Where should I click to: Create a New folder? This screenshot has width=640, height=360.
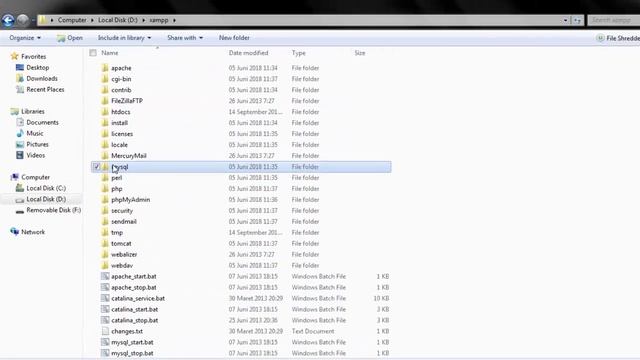(x=234, y=38)
